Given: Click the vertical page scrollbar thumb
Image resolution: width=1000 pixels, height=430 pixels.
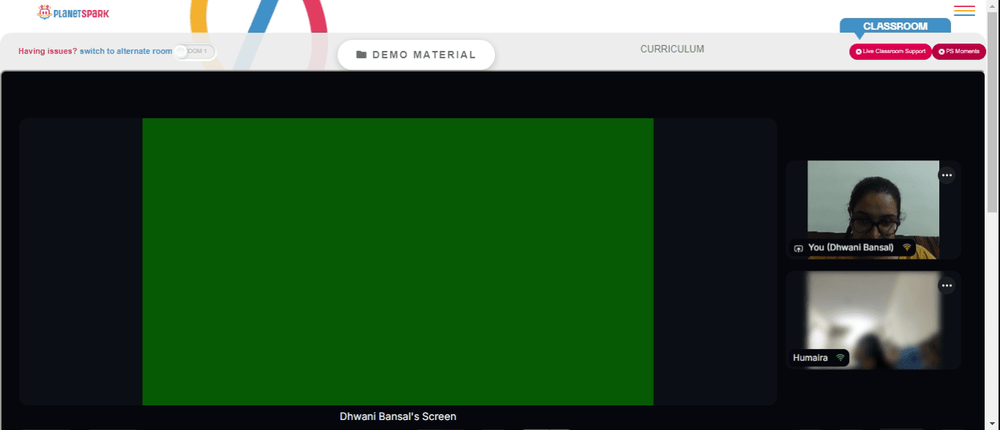Looking at the screenshot, I should pos(994,112).
